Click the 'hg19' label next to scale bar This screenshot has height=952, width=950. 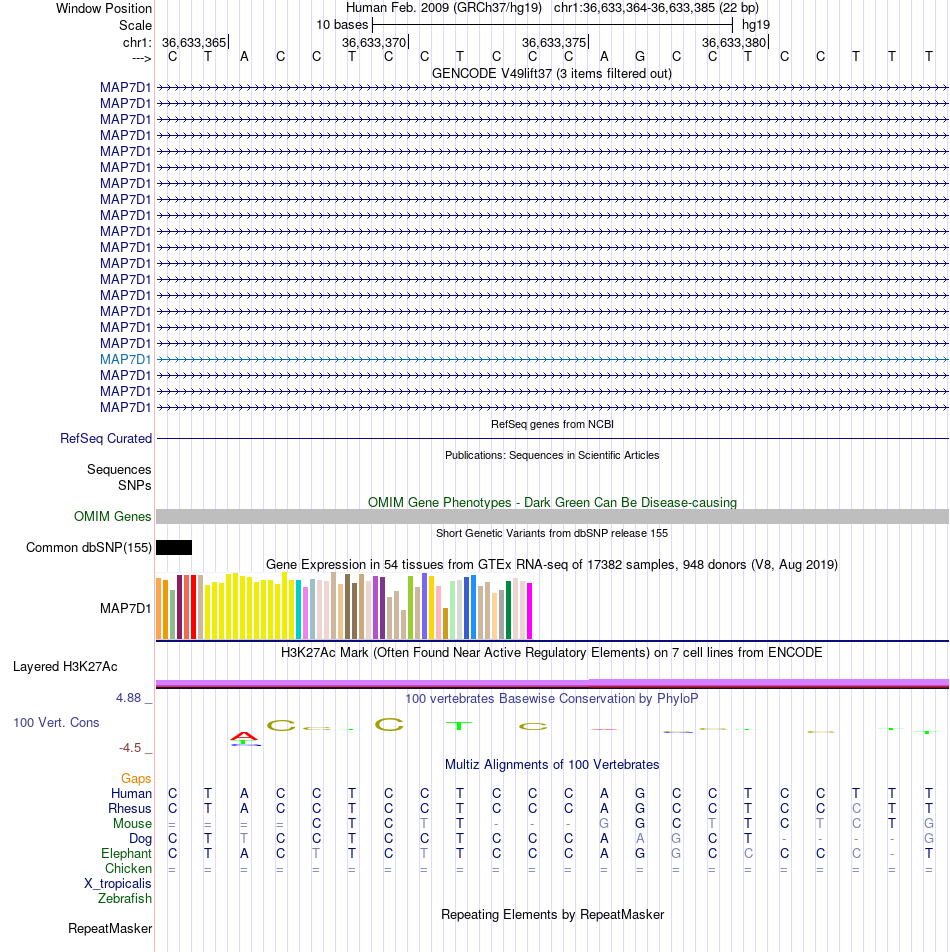tap(756, 25)
